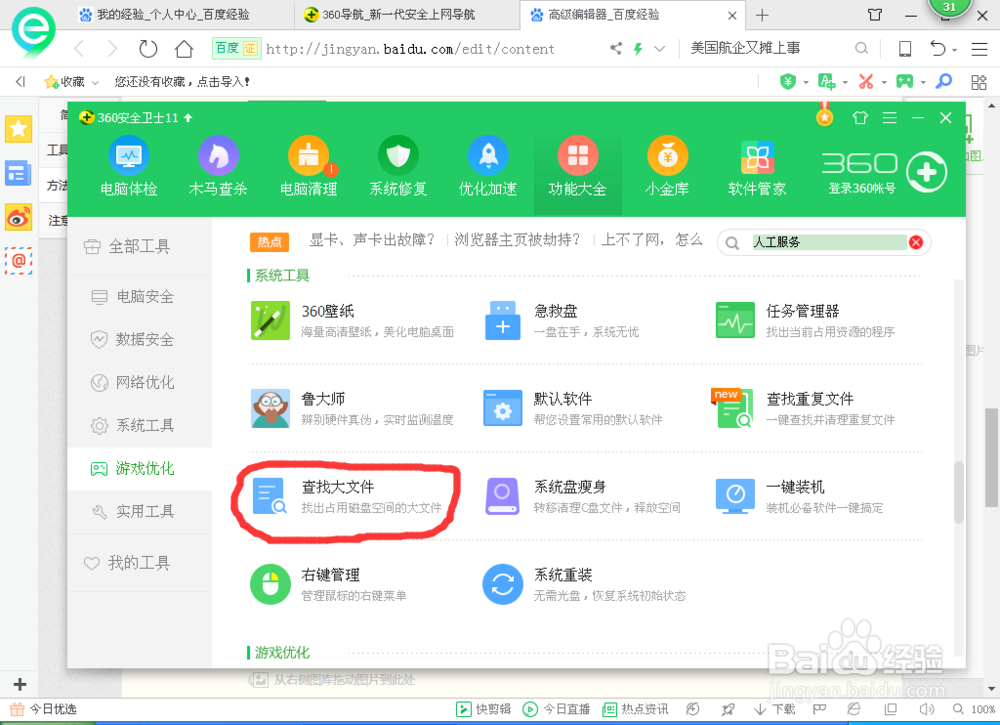Open 系统修复 system repair
1000x725 pixels.
click(398, 165)
